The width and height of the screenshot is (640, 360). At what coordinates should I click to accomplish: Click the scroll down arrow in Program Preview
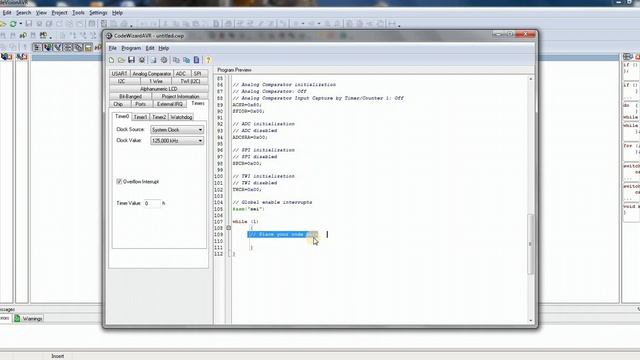click(531, 321)
